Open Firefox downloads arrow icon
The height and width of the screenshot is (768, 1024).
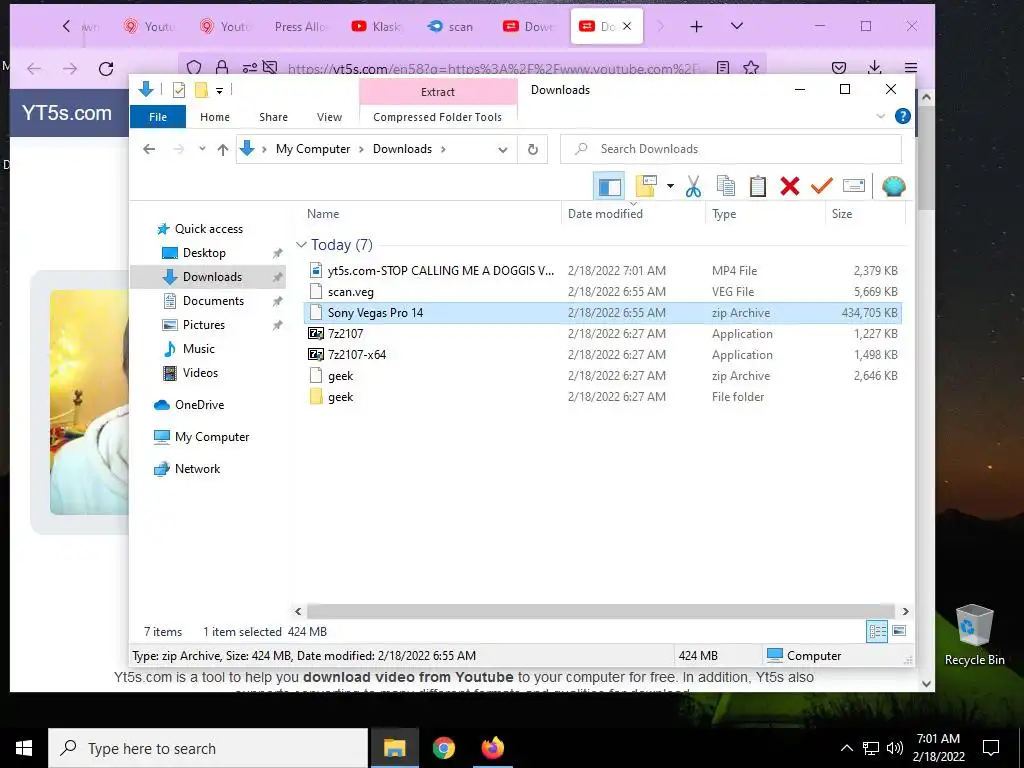click(x=874, y=67)
